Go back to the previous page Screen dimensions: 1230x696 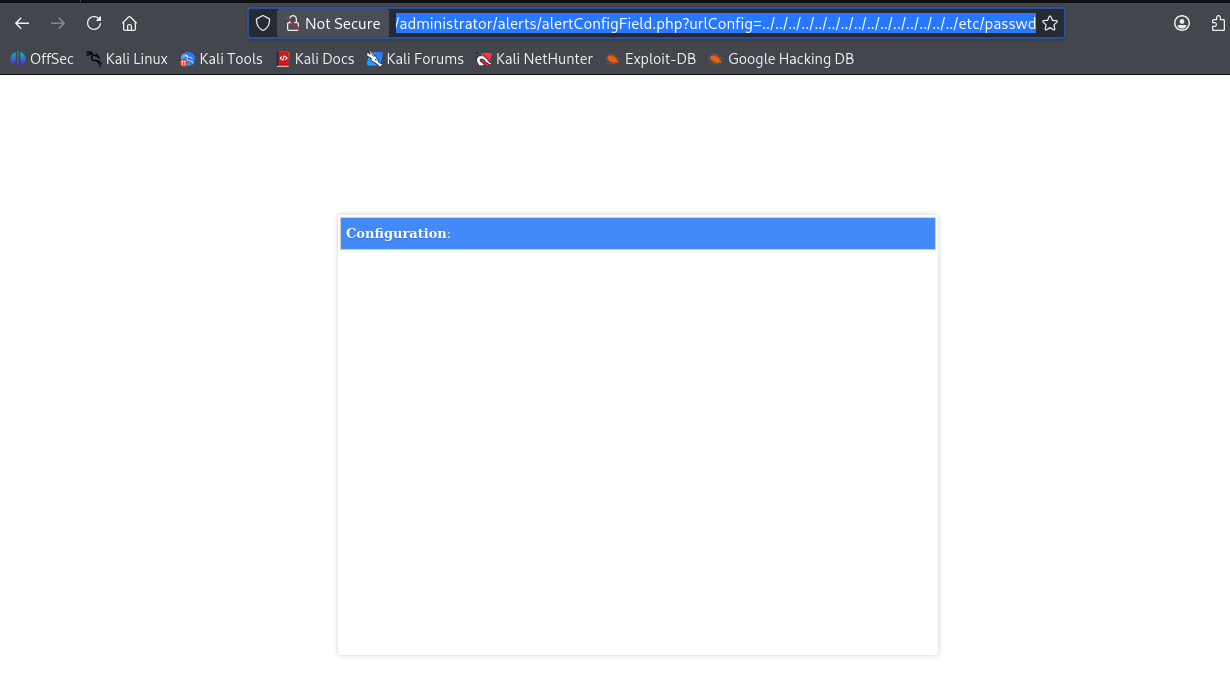tap(22, 23)
